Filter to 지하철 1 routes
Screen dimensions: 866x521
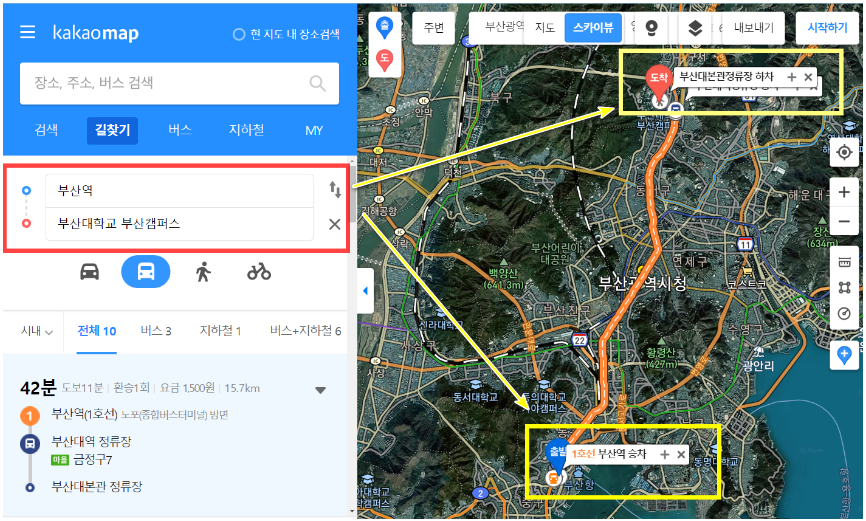220,331
